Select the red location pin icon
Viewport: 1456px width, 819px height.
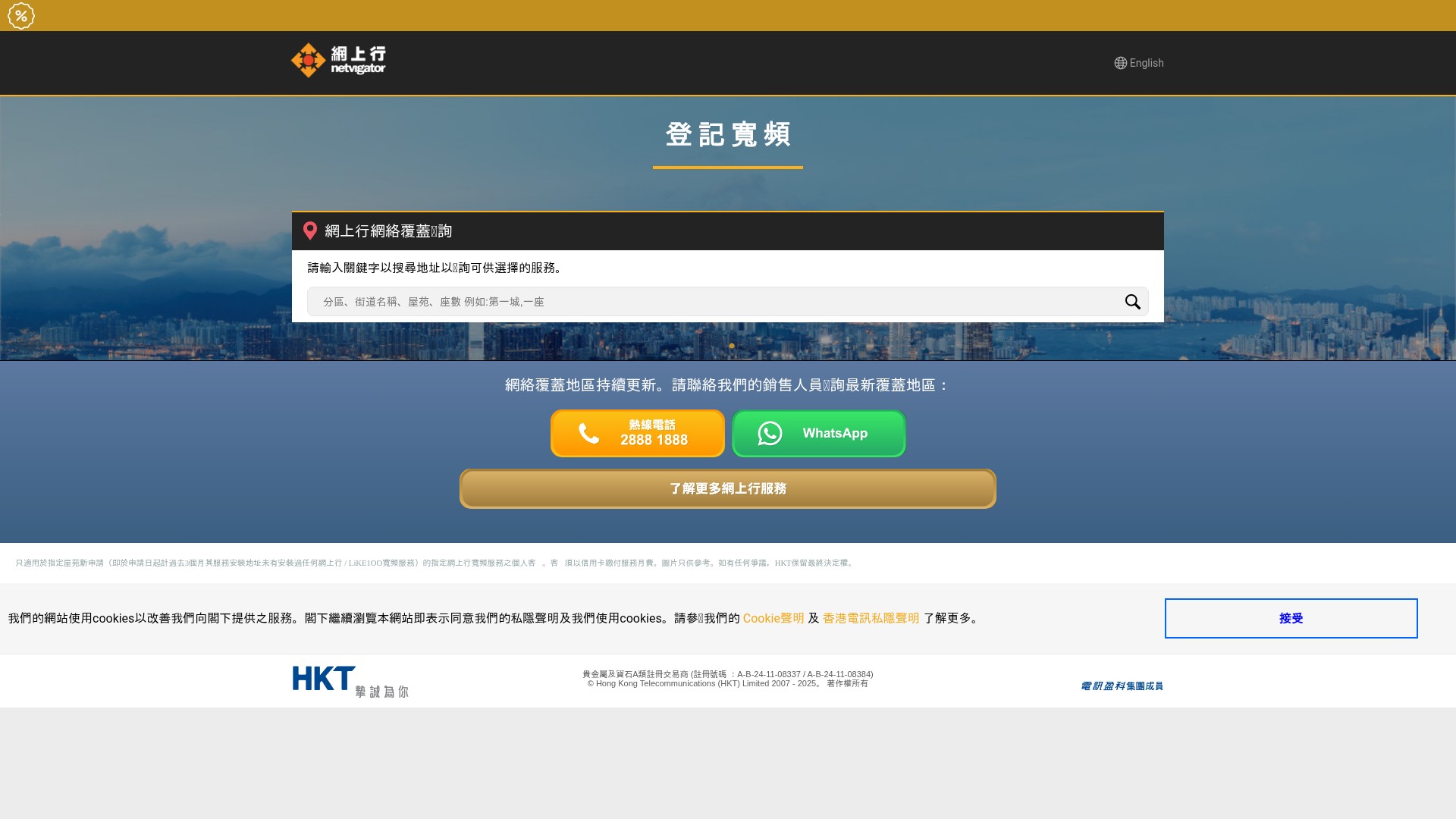pyautogui.click(x=310, y=231)
